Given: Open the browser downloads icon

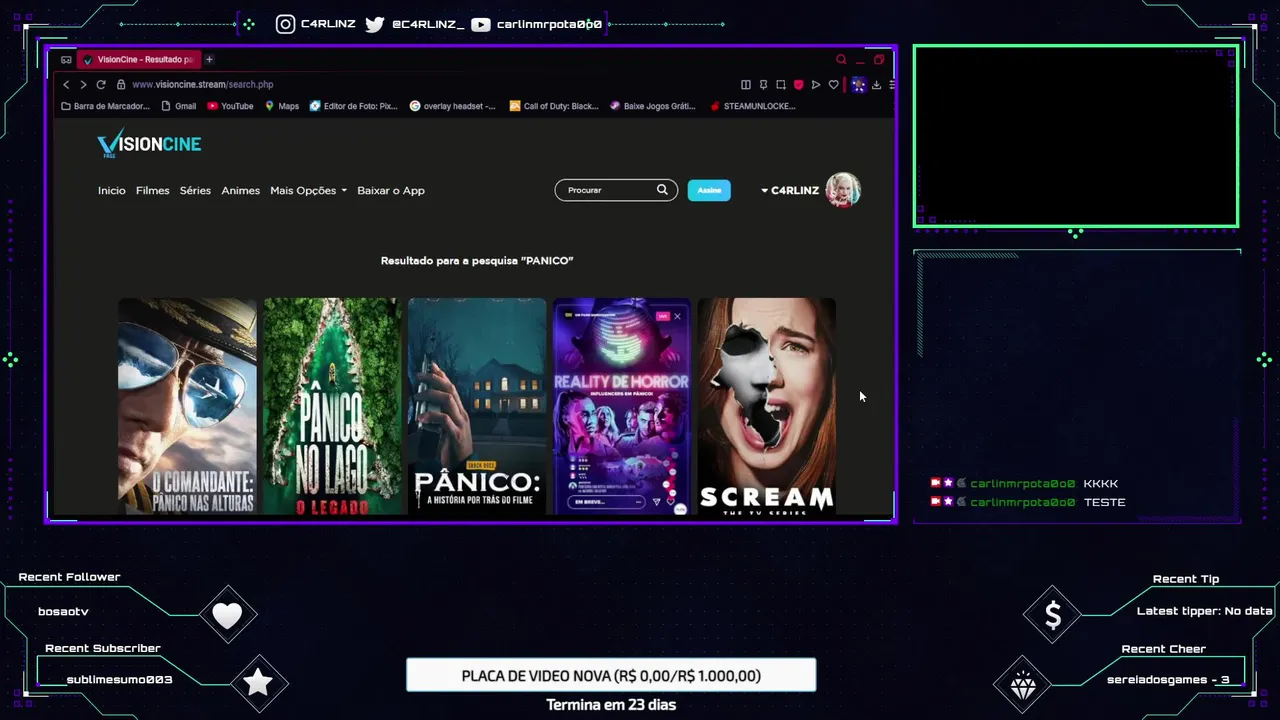Looking at the screenshot, I should [x=876, y=85].
